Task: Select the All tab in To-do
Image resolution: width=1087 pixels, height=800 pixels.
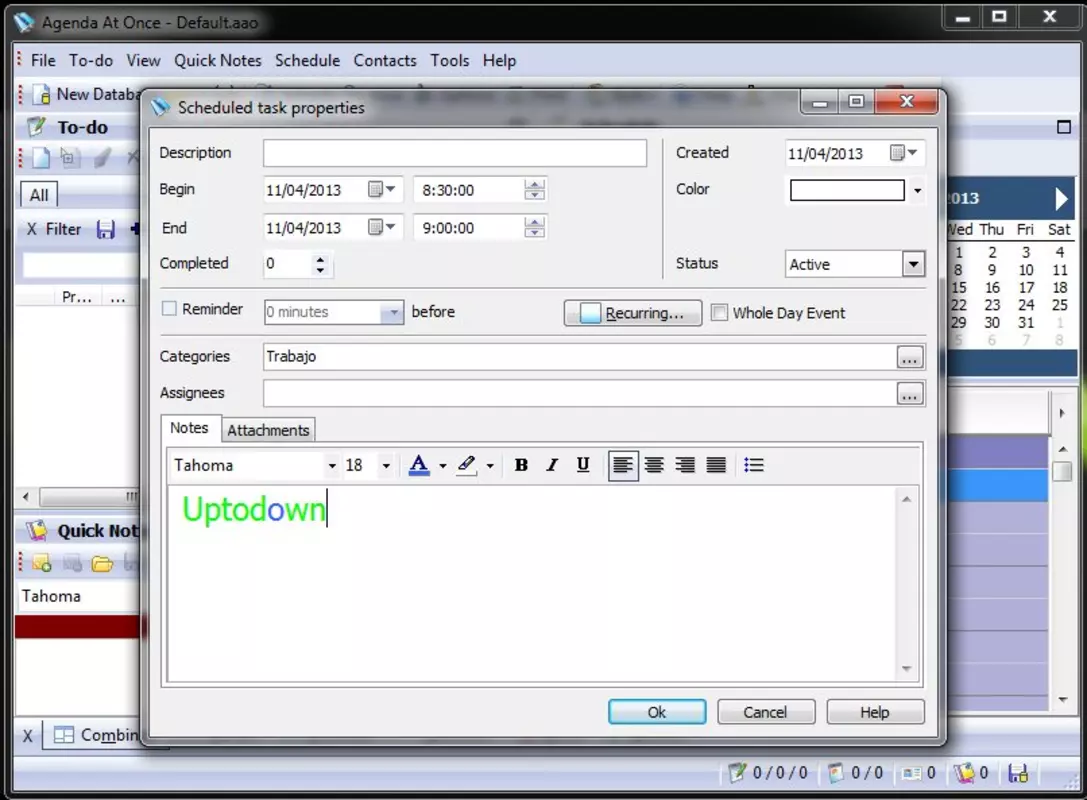Action: (39, 195)
